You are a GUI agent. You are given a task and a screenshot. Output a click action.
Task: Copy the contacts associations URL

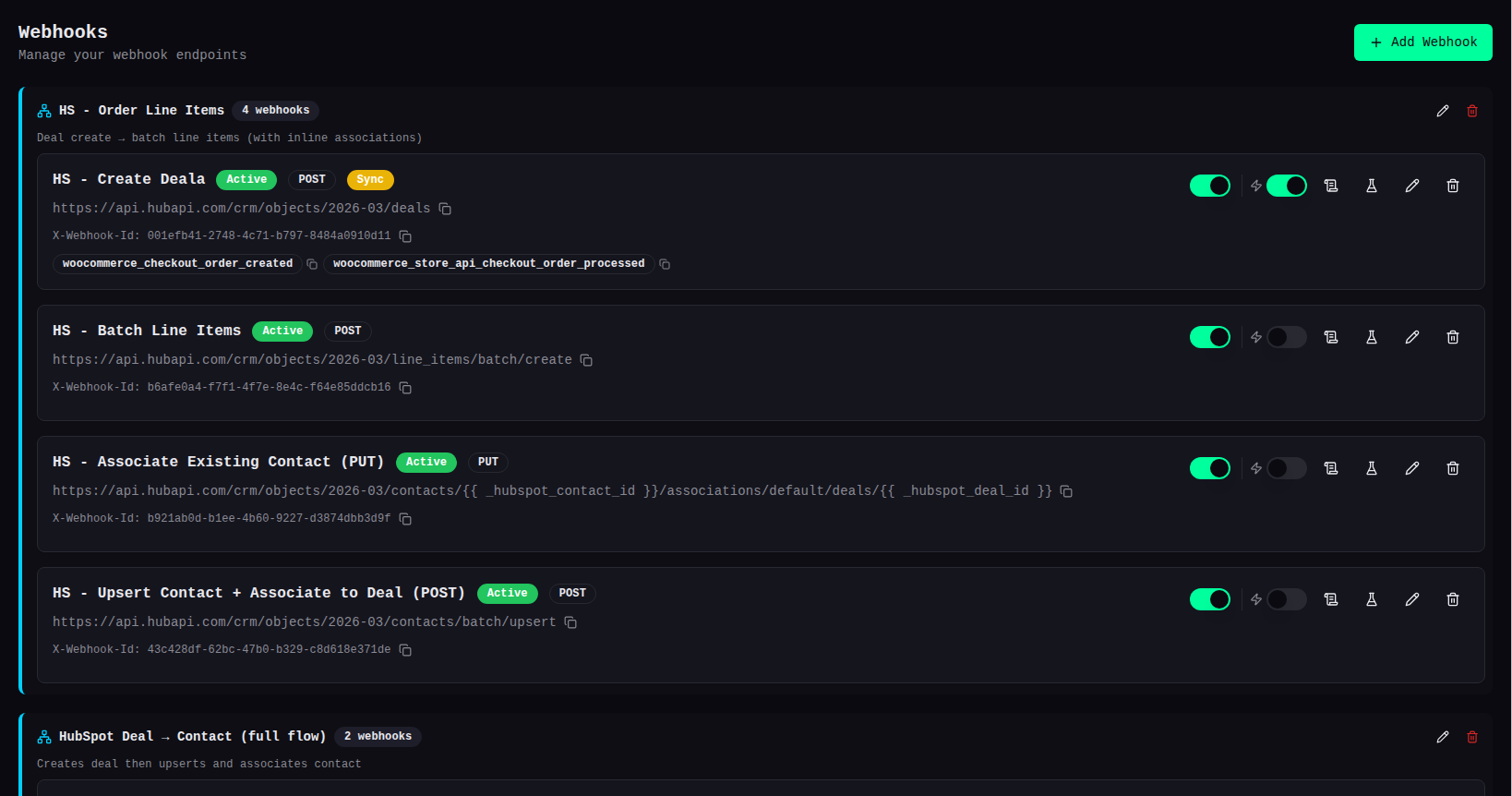tap(1066, 491)
